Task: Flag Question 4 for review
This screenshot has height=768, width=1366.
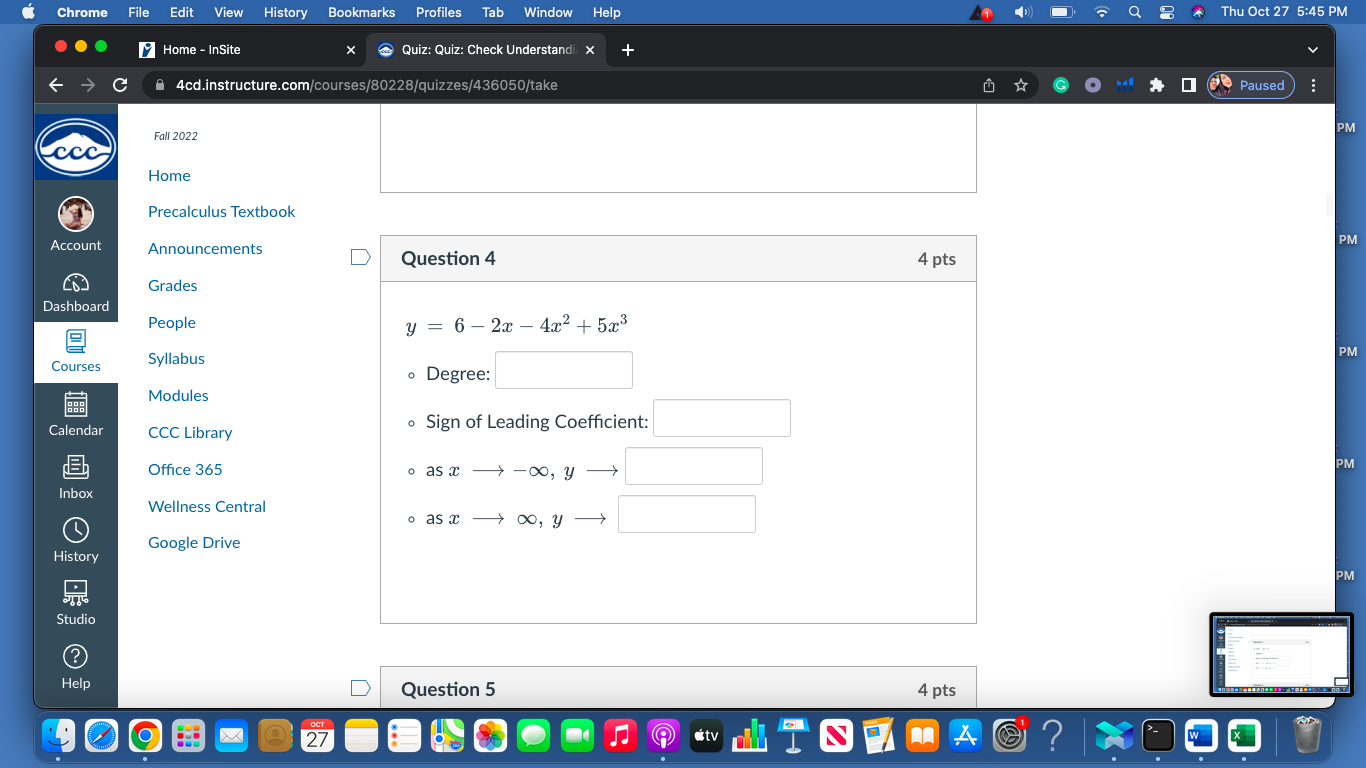Action: [360, 256]
